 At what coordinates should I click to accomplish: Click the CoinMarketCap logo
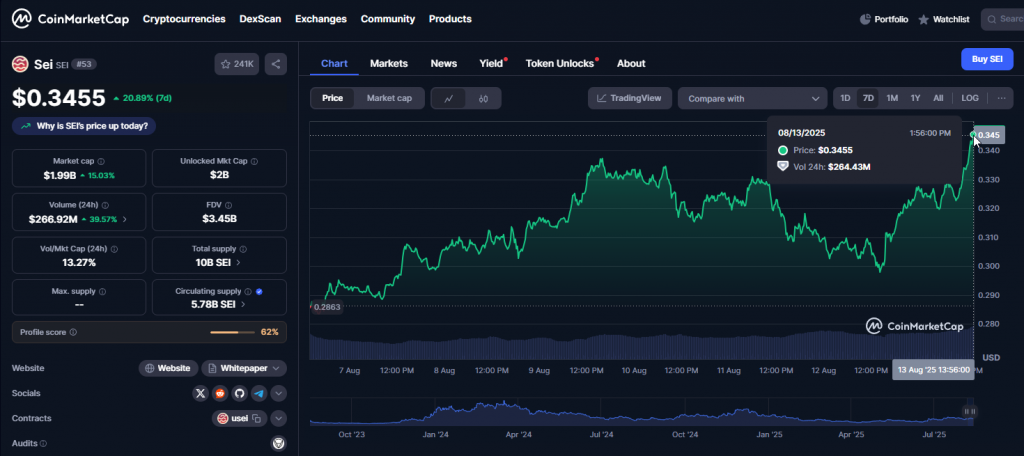71,19
